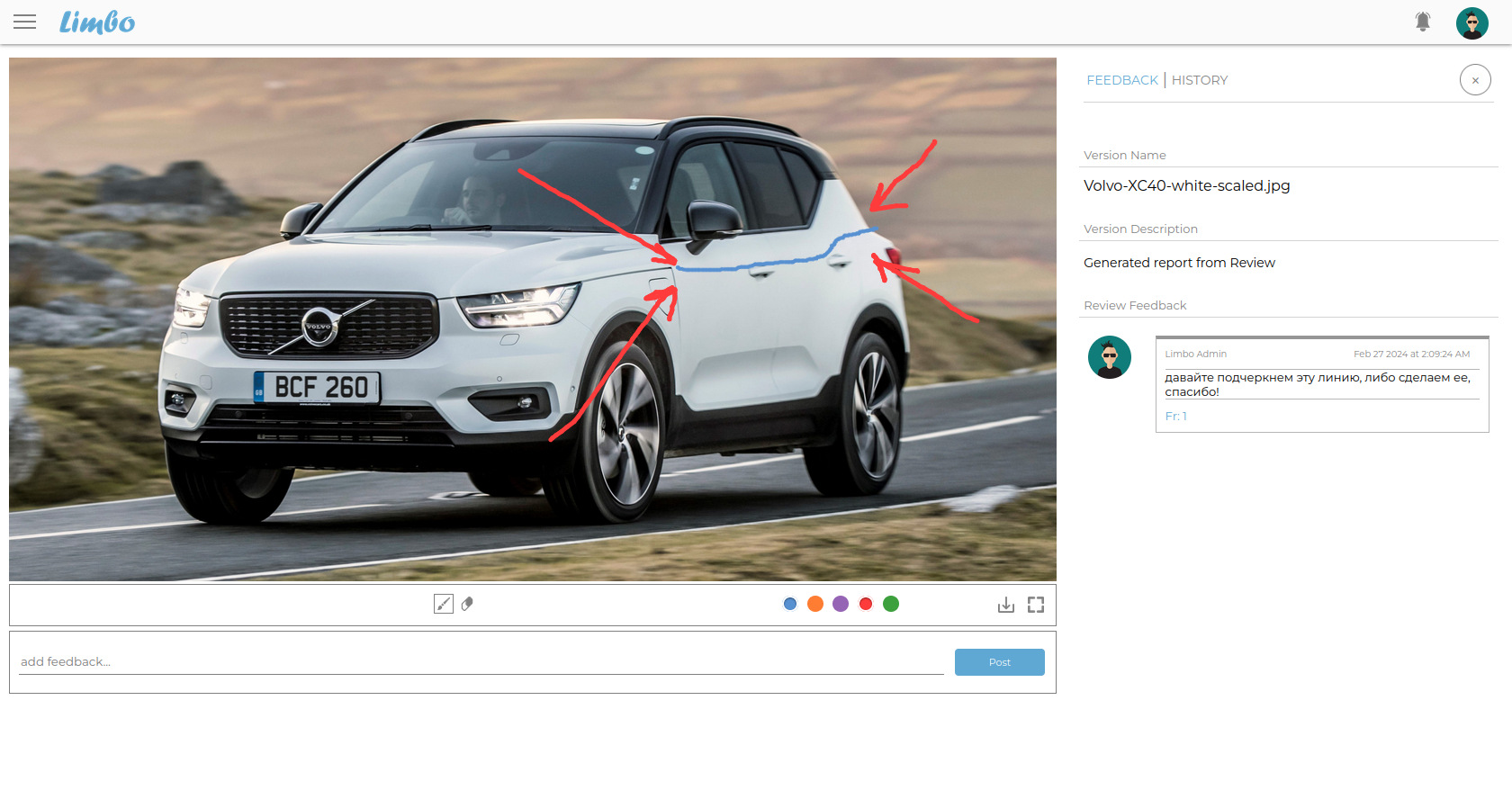Pick the red color swatch

[x=866, y=604]
